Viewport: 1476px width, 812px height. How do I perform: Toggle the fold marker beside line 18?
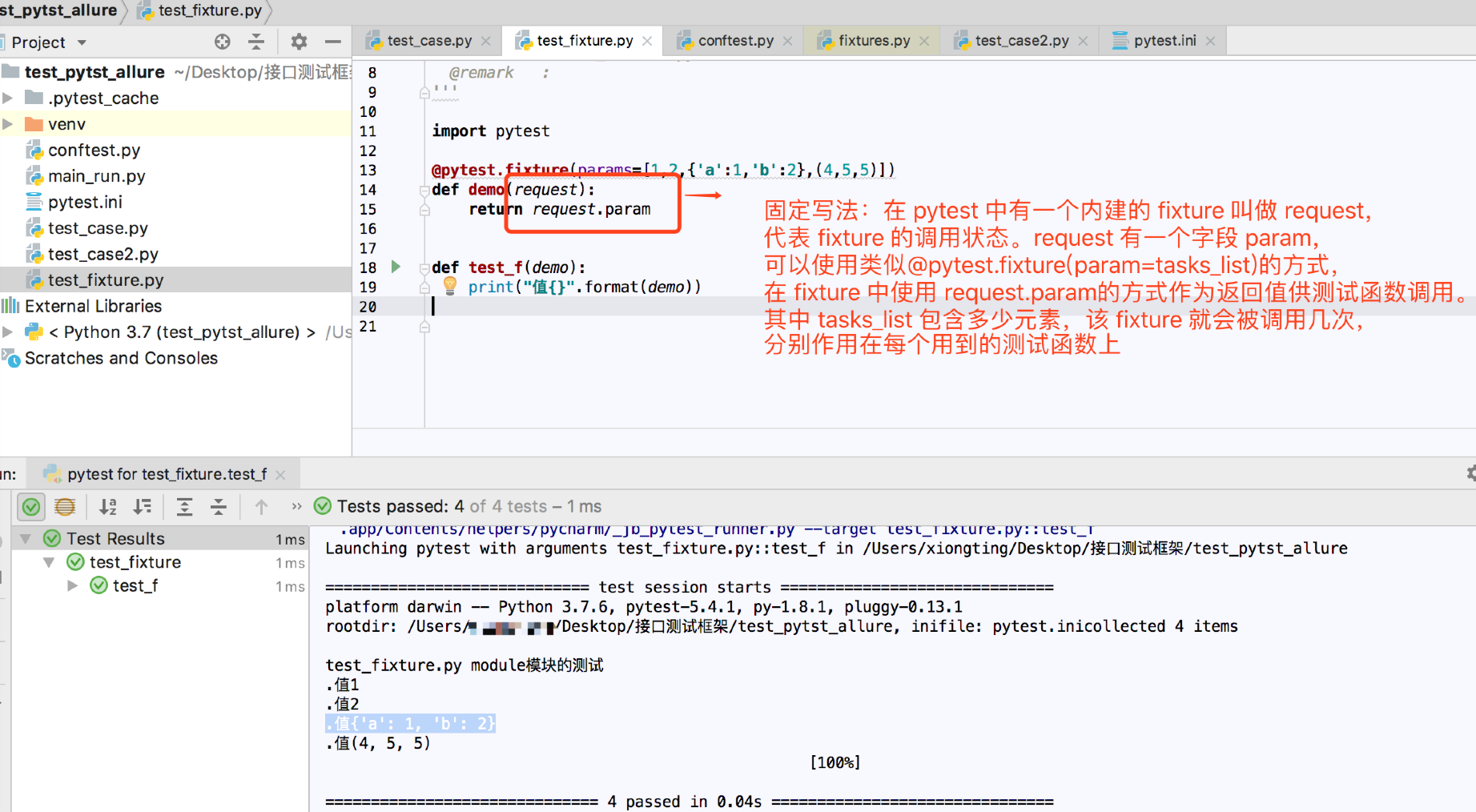(424, 267)
